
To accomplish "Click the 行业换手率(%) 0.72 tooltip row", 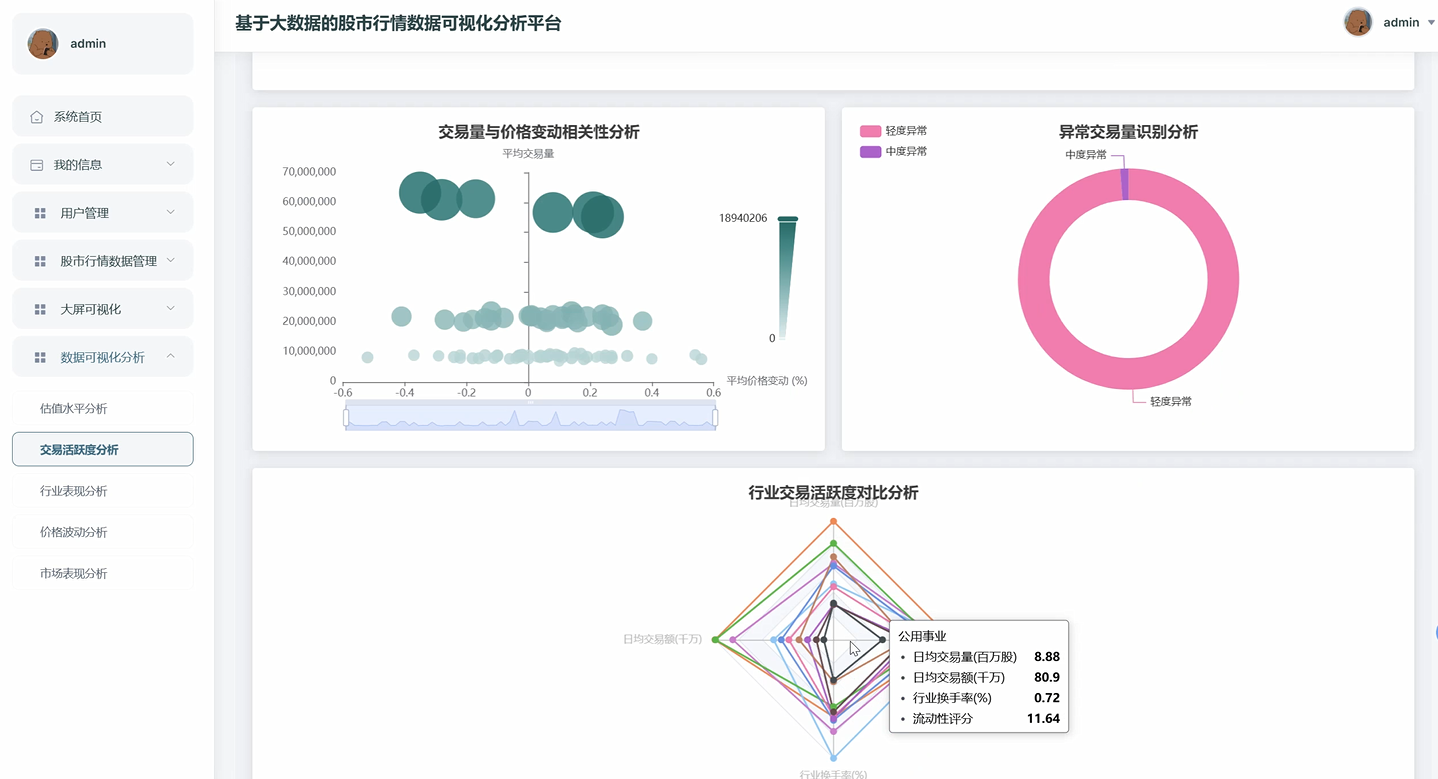I will point(979,698).
